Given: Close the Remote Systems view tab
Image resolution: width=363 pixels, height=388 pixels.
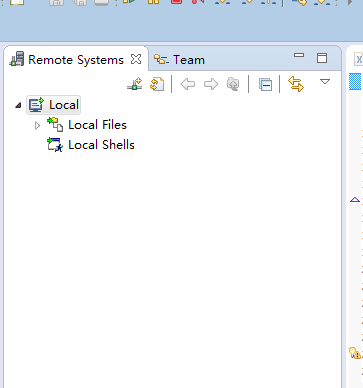Looking at the screenshot, I should (x=136, y=59).
